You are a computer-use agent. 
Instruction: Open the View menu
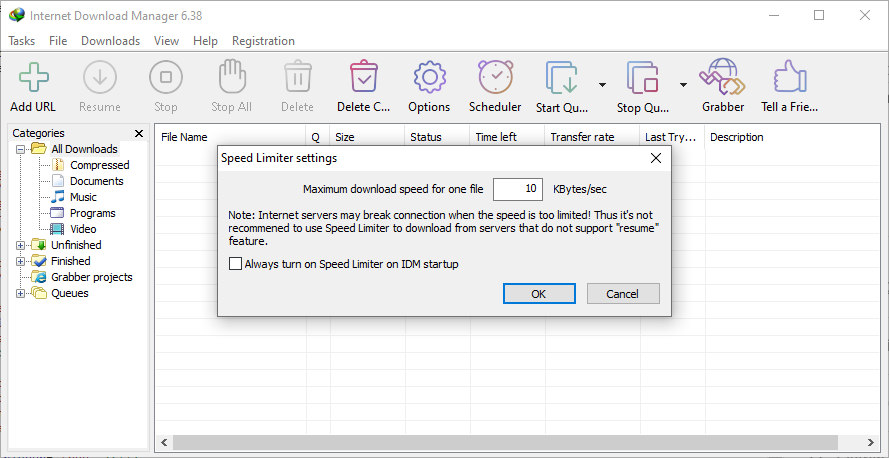pyautogui.click(x=166, y=41)
